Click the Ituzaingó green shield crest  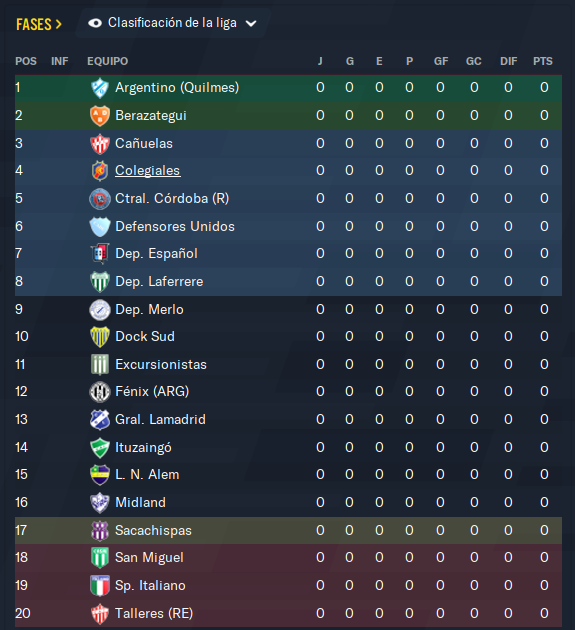click(x=100, y=448)
